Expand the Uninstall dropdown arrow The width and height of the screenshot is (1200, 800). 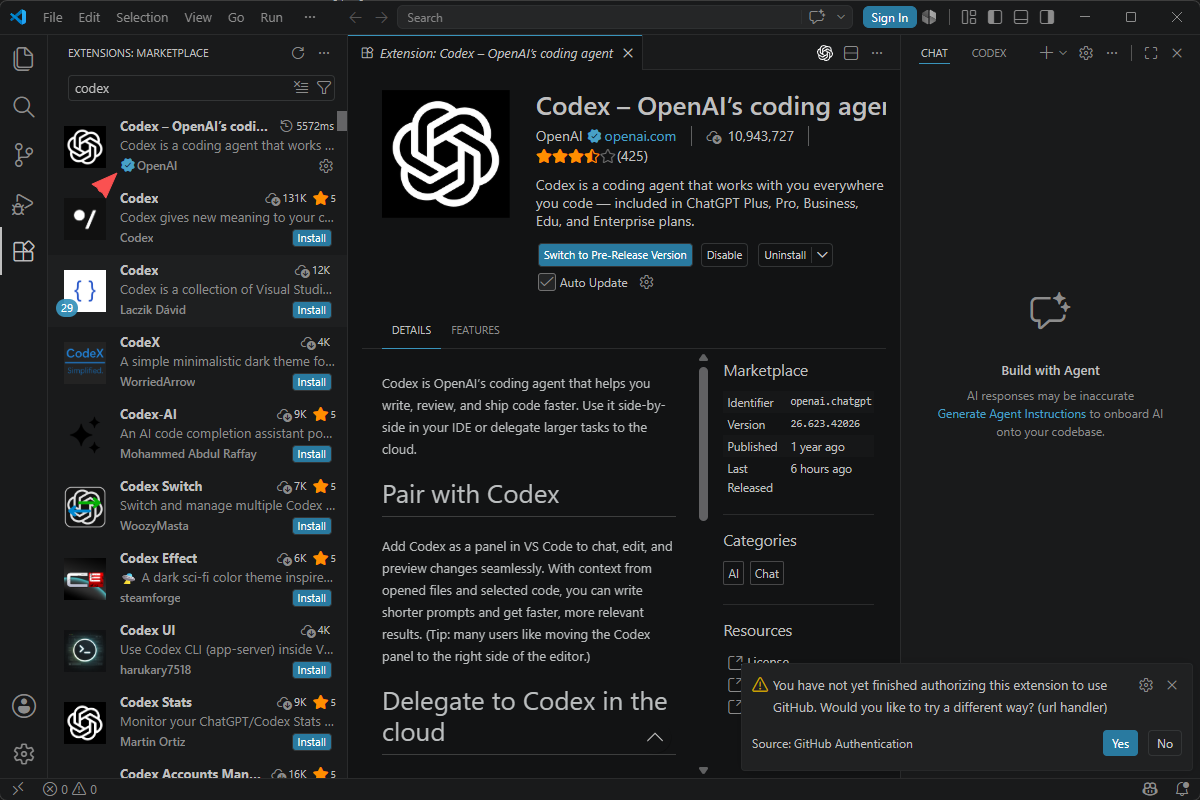tap(822, 255)
